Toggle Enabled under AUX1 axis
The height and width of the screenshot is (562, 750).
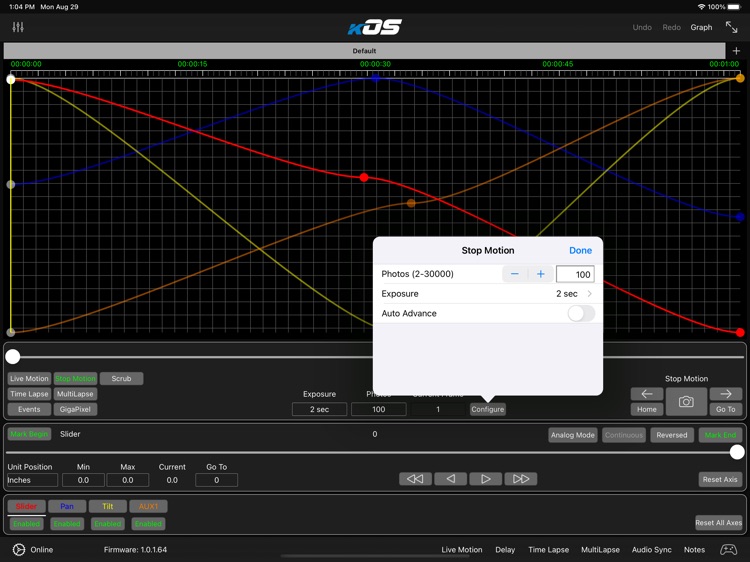(x=148, y=524)
